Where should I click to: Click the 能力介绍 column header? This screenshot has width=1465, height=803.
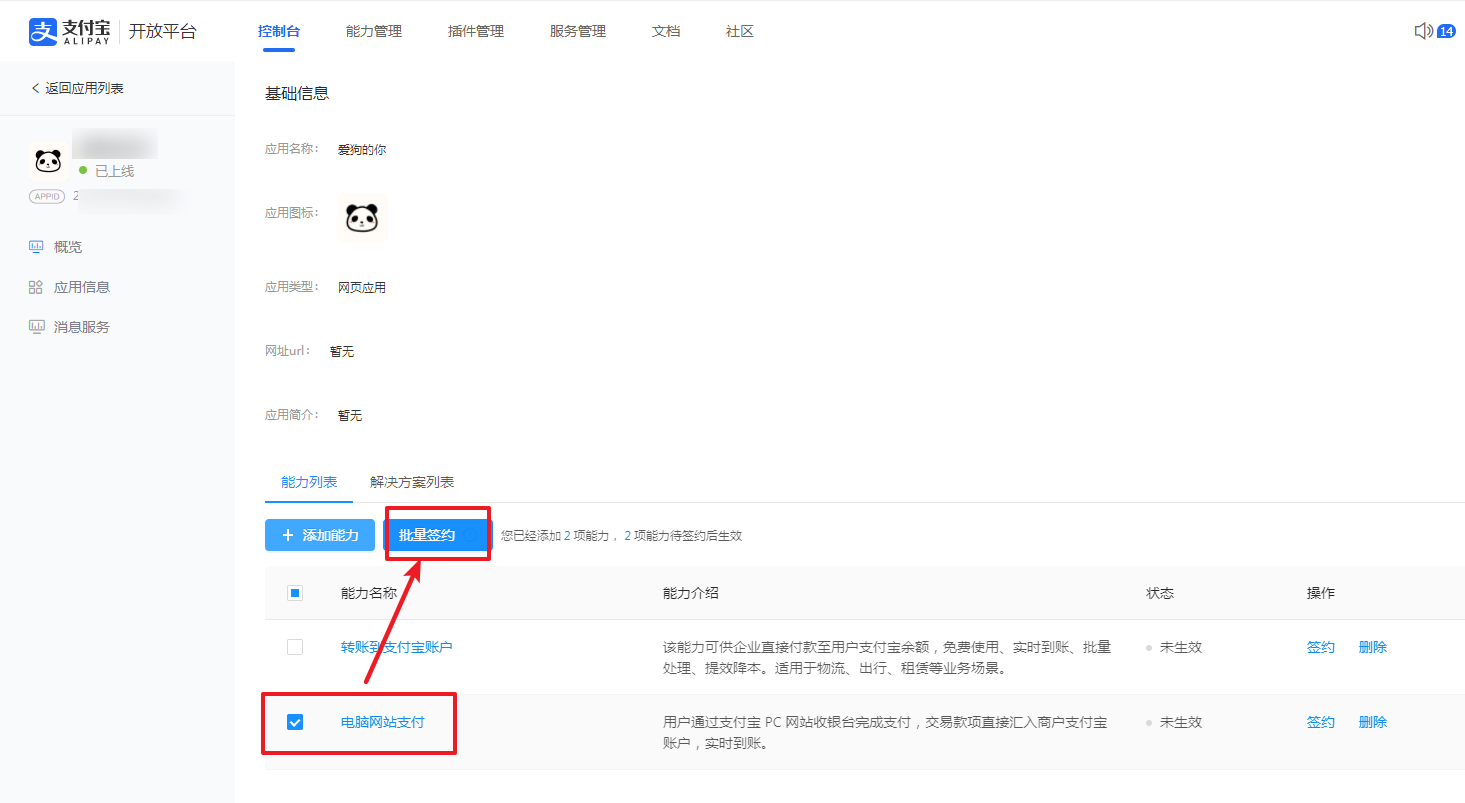click(x=691, y=593)
